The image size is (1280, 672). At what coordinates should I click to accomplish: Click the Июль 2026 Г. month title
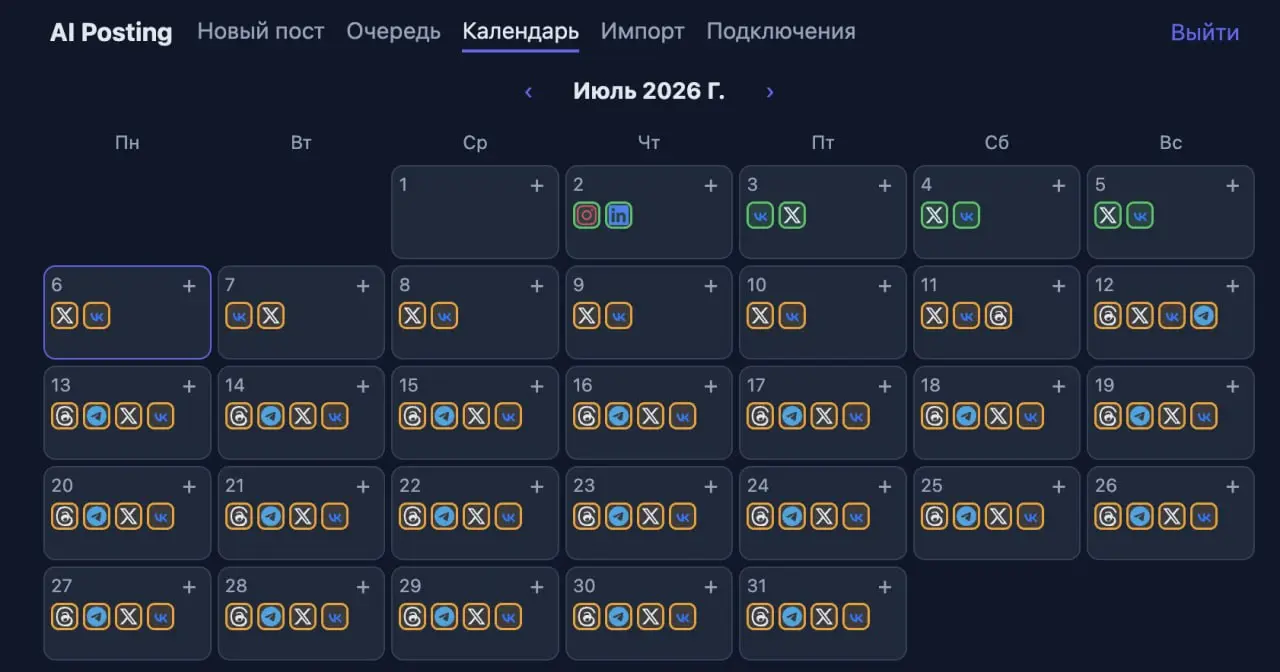649,92
